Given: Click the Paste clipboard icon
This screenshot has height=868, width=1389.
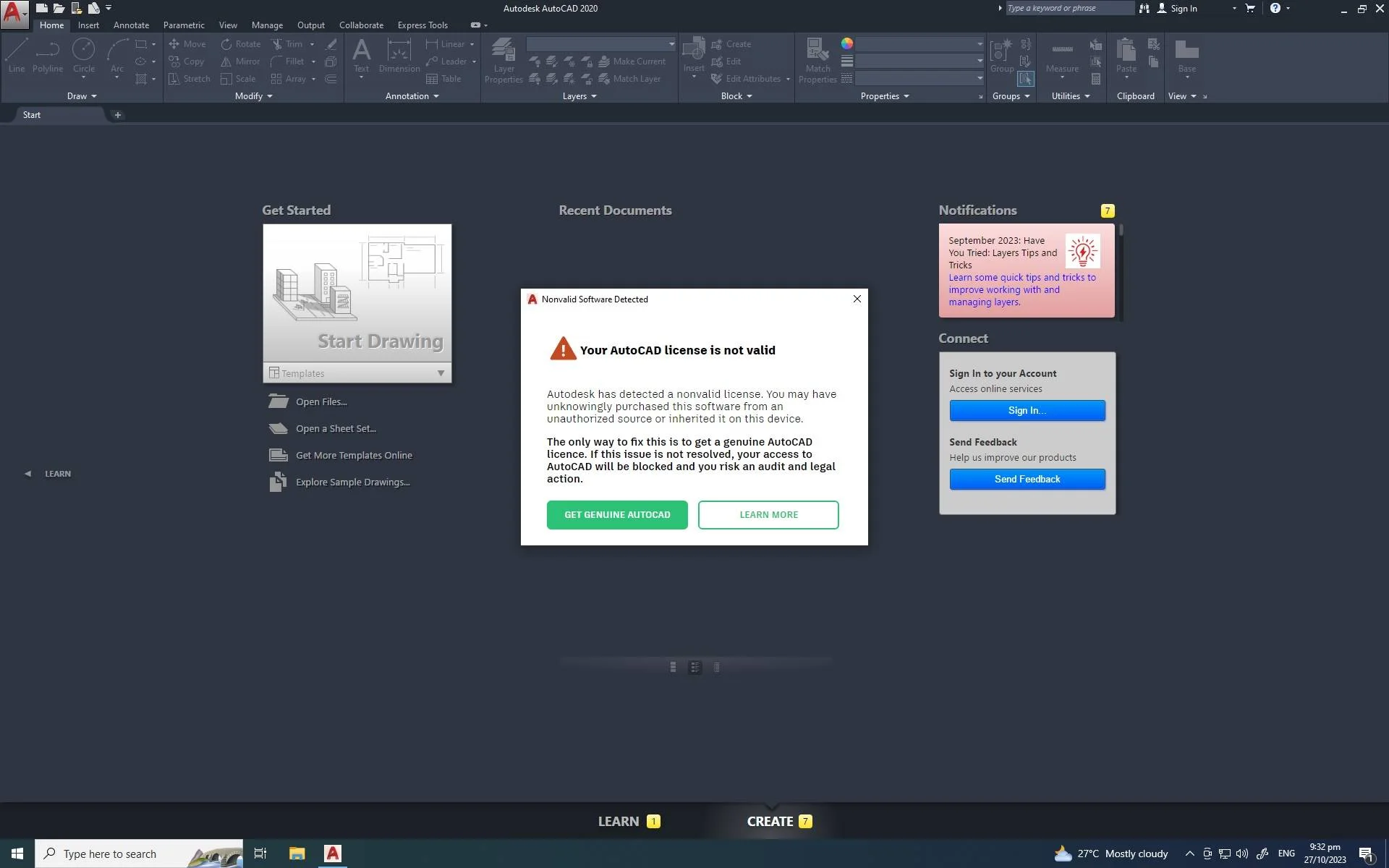Looking at the screenshot, I should [x=1126, y=51].
